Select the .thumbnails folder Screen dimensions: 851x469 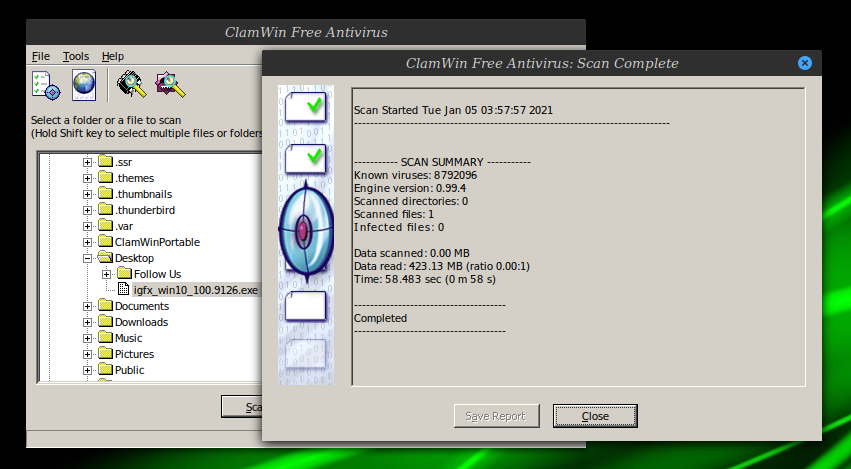click(x=143, y=194)
